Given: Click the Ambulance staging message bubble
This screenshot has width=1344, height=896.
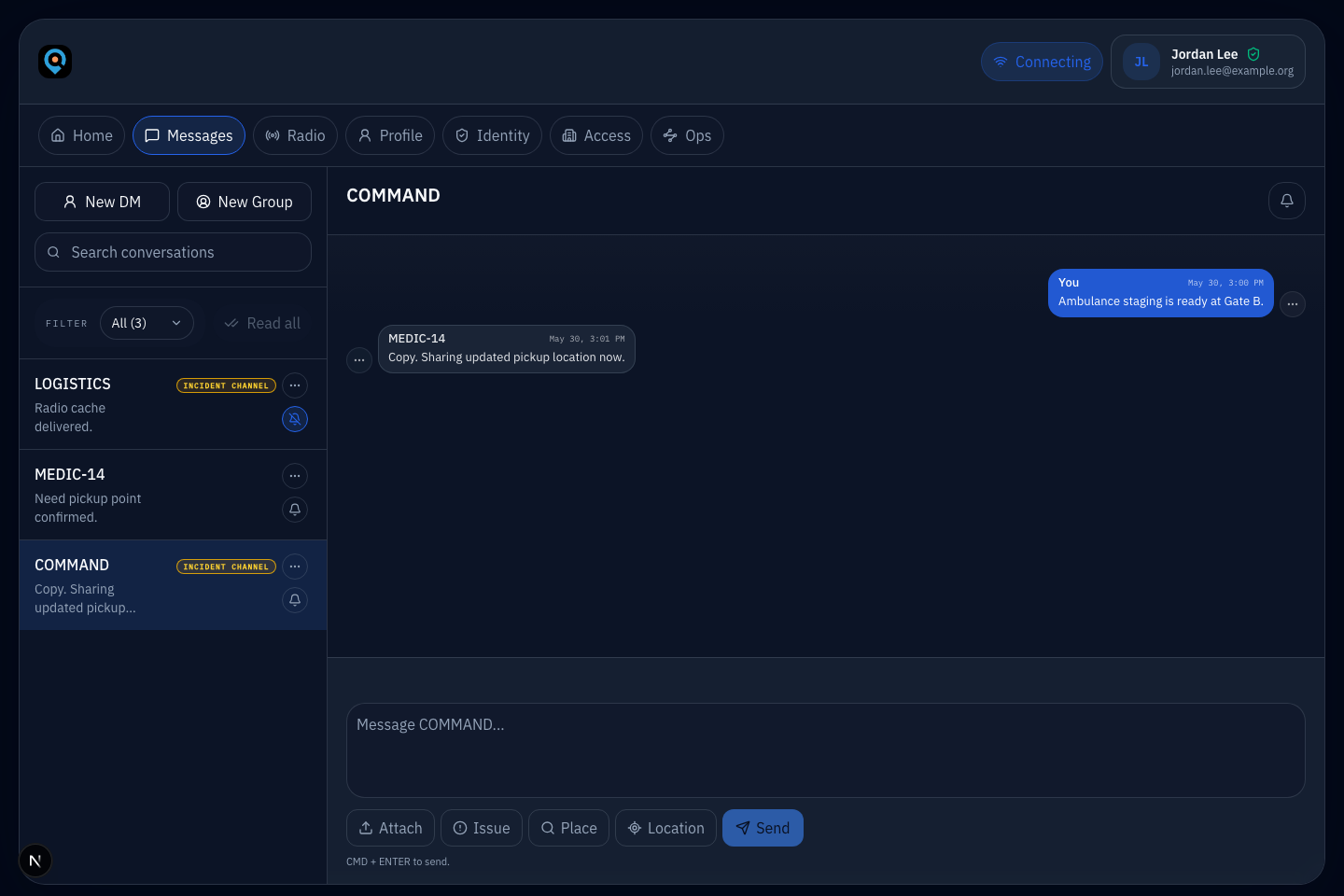Looking at the screenshot, I should click(x=1161, y=293).
